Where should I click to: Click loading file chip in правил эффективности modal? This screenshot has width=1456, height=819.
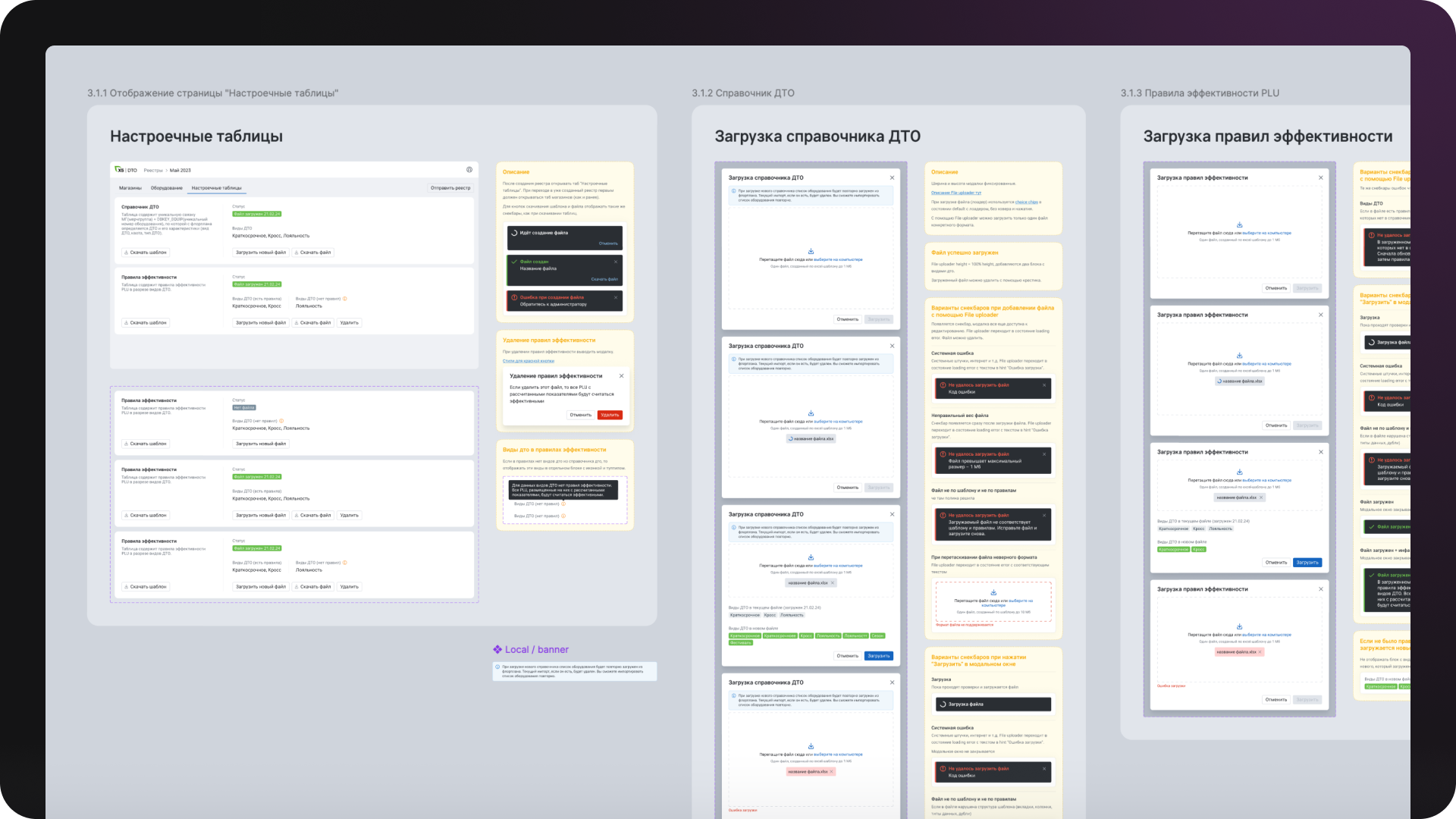click(x=1239, y=381)
